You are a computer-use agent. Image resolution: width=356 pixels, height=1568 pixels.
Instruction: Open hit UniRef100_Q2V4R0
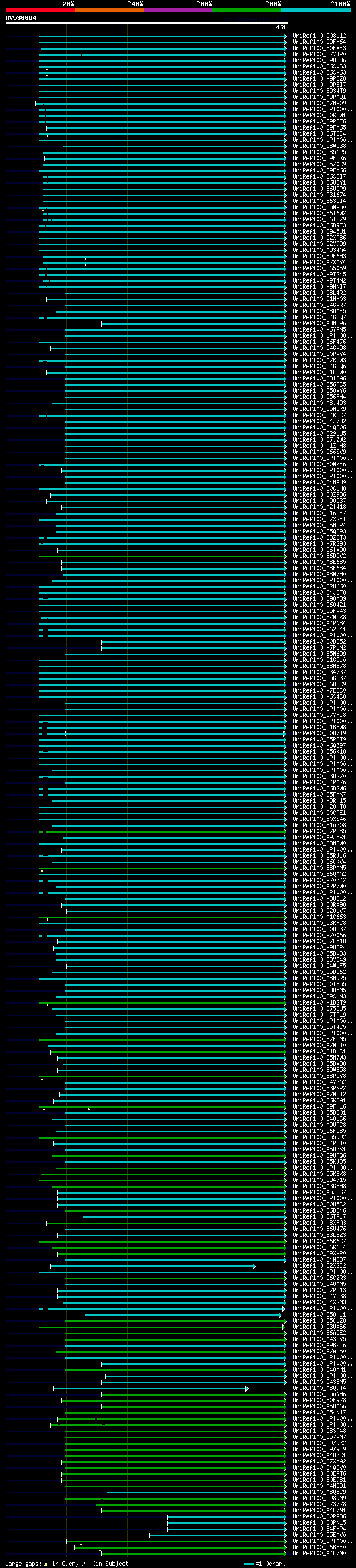click(x=319, y=54)
